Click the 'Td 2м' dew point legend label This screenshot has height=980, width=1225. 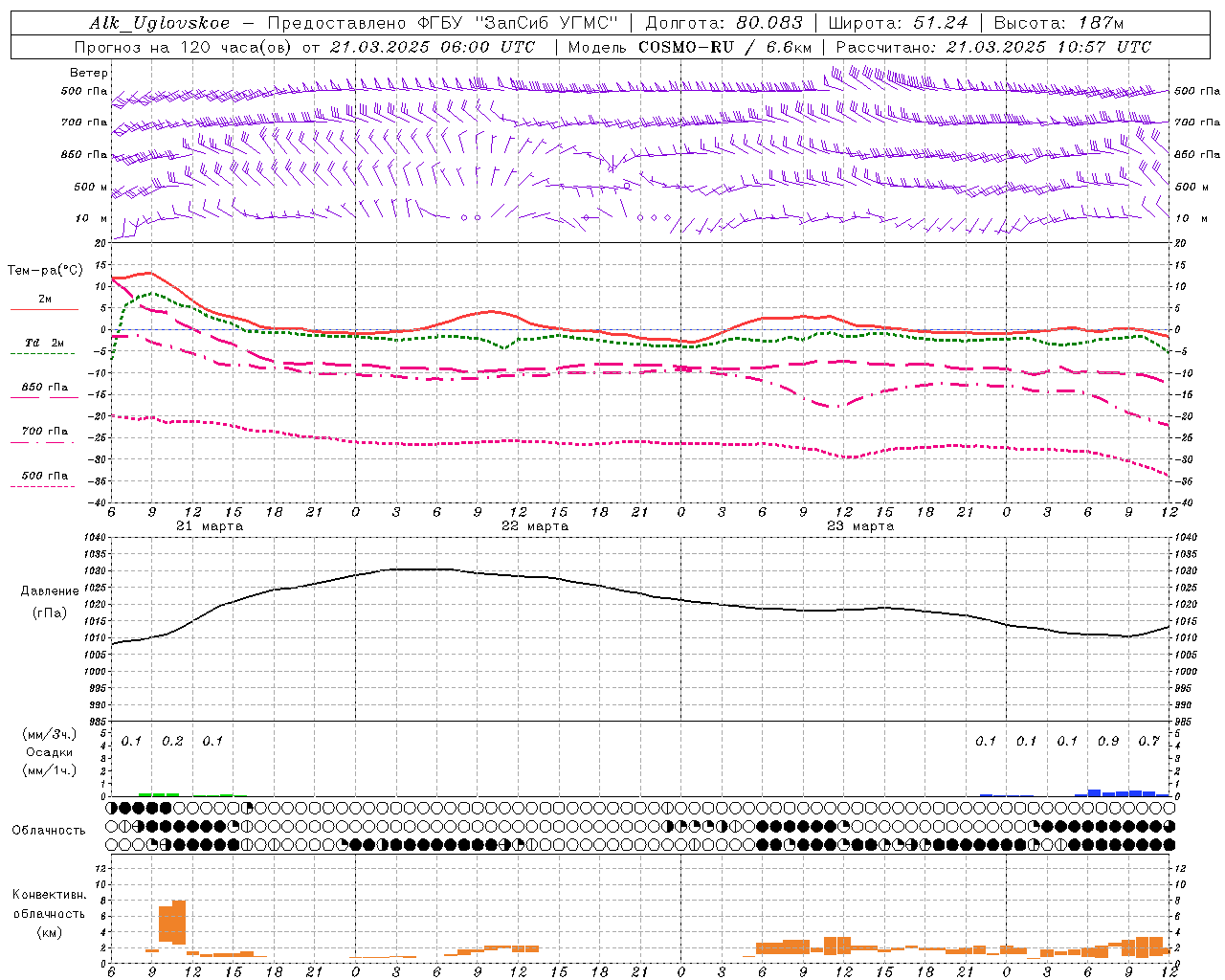44,343
